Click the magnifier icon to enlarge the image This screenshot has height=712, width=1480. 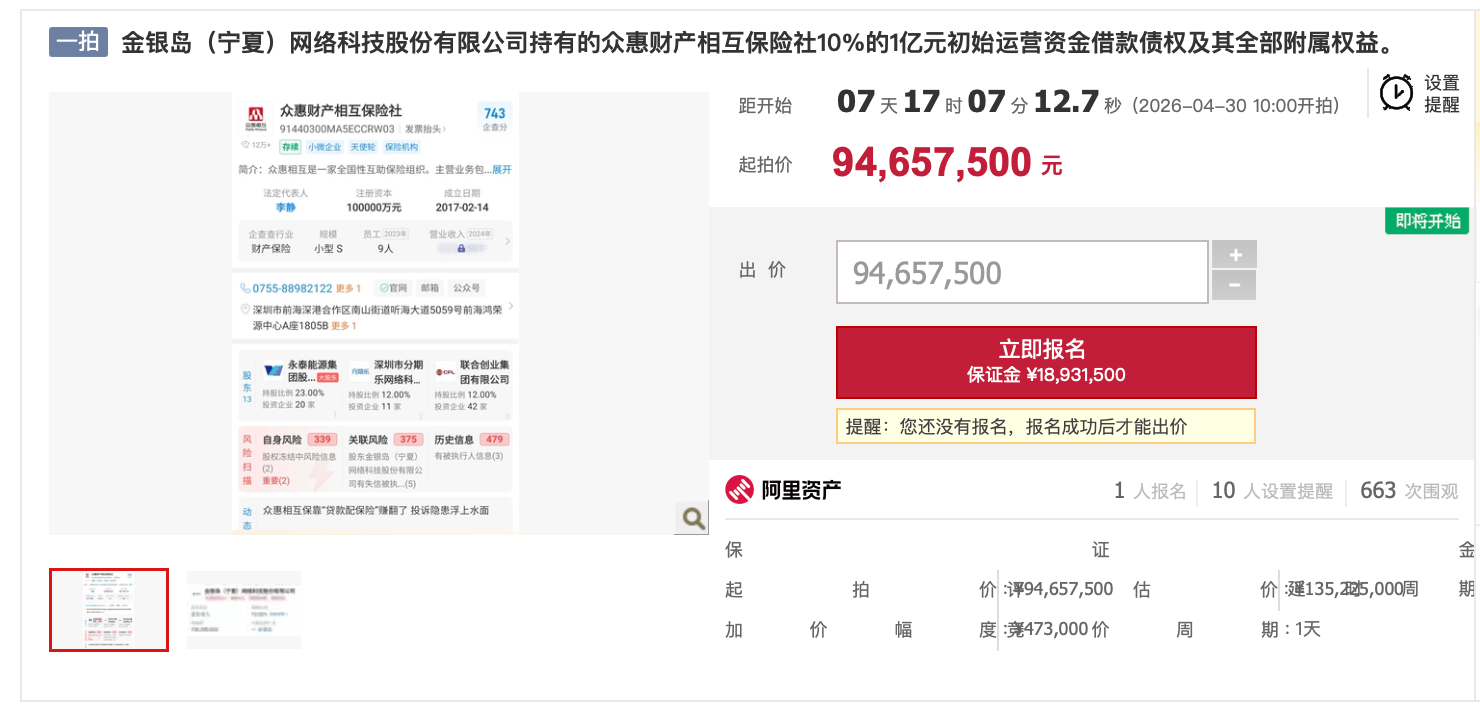coord(690,518)
